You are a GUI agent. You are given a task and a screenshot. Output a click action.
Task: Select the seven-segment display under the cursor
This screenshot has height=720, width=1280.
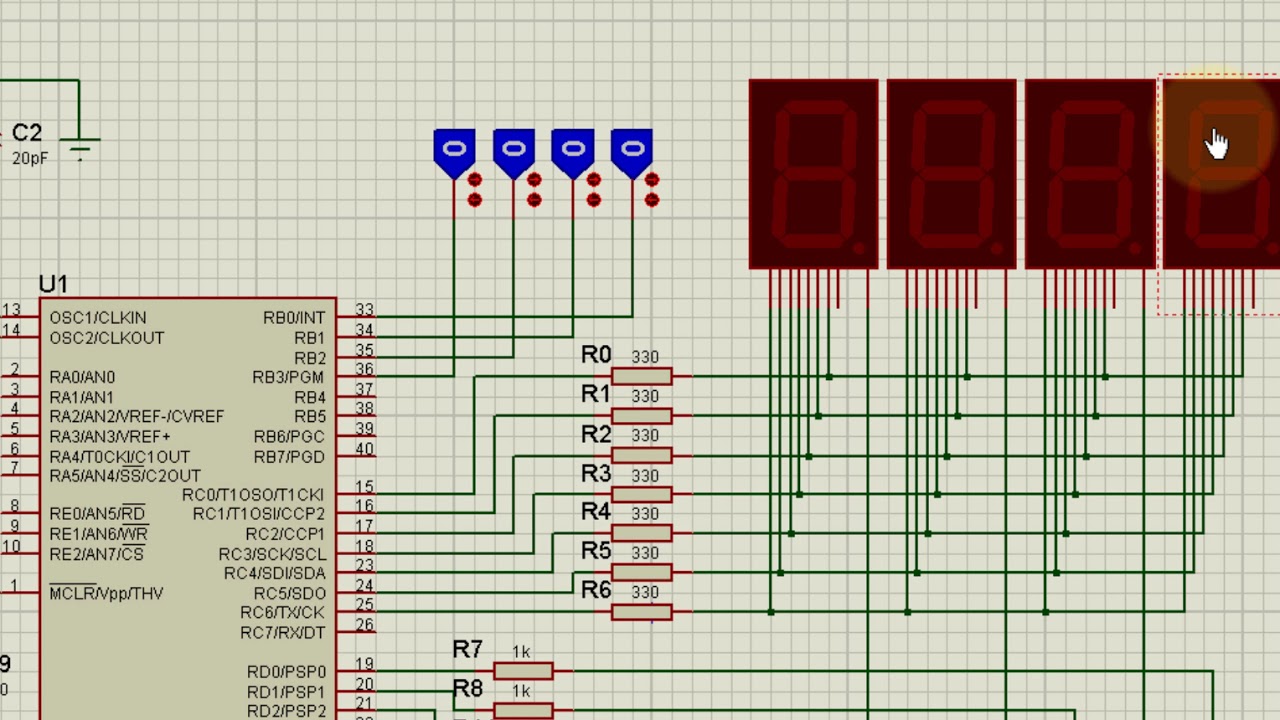pos(1222,175)
